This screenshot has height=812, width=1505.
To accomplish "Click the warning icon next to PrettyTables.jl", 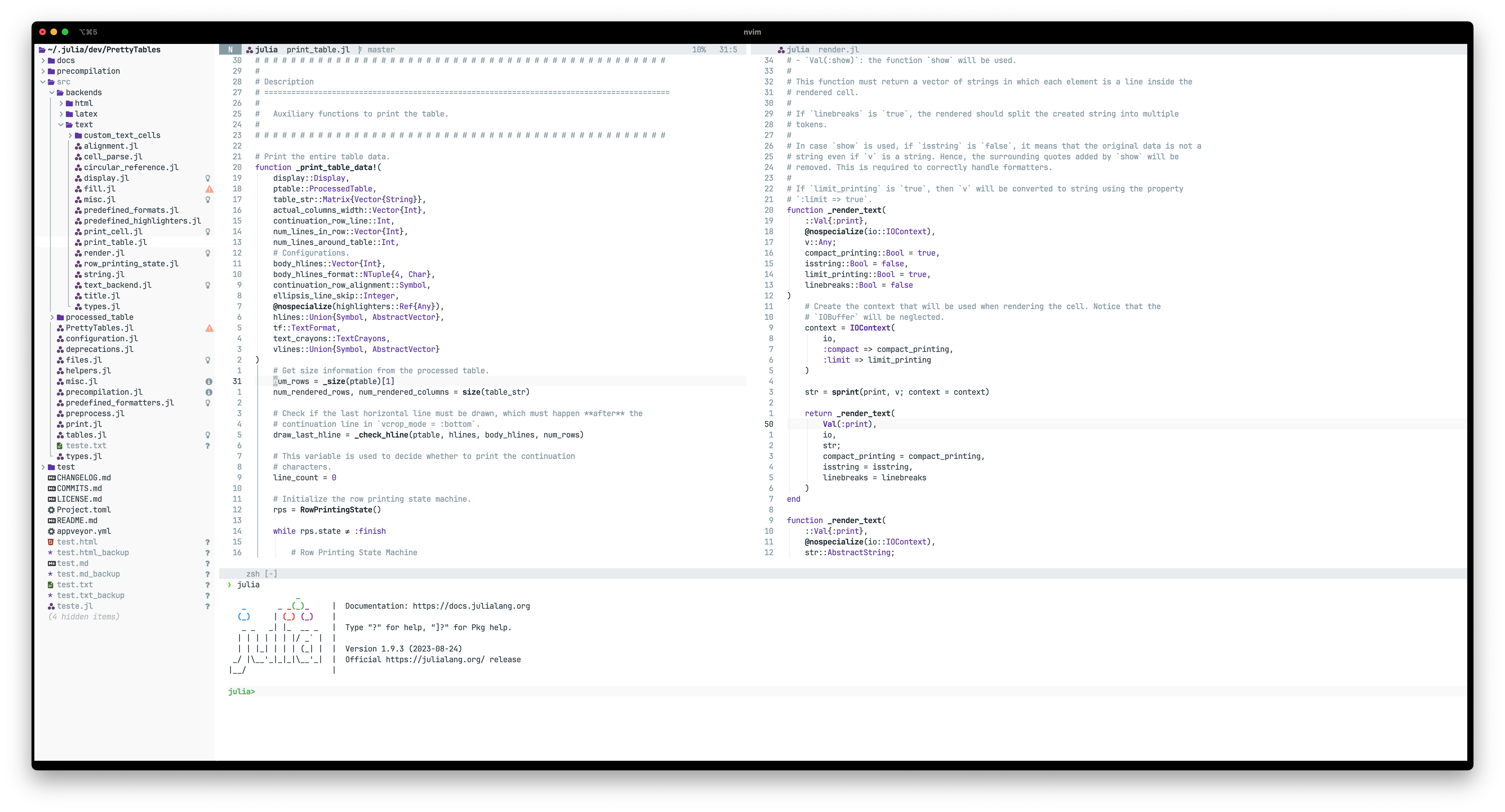I will pyautogui.click(x=209, y=328).
